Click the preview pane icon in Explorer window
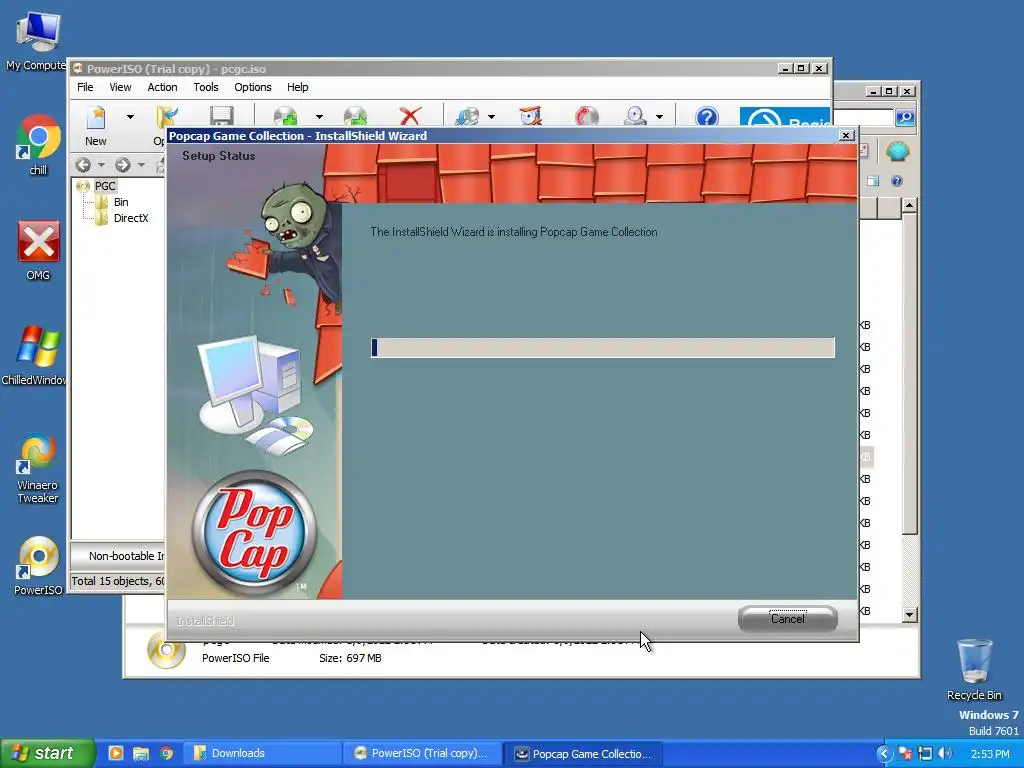 (x=872, y=181)
